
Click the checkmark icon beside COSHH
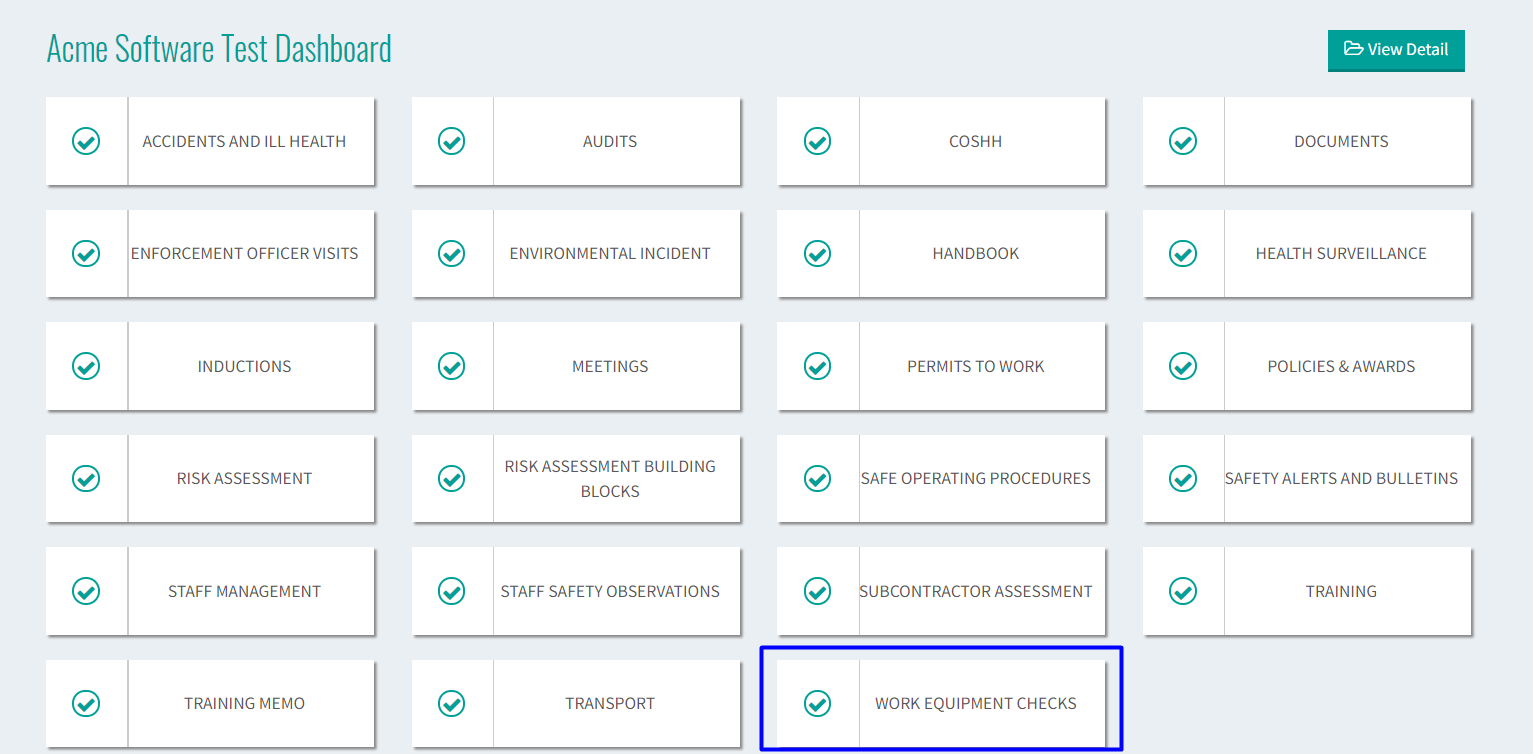(818, 142)
